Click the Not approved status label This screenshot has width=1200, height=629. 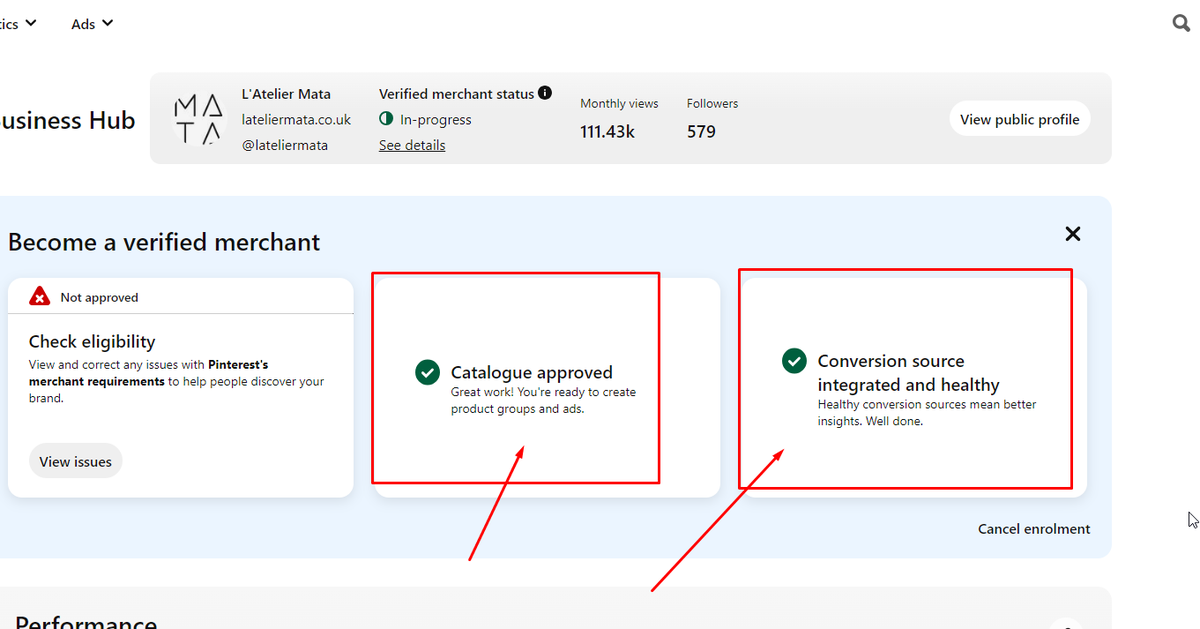coord(99,297)
